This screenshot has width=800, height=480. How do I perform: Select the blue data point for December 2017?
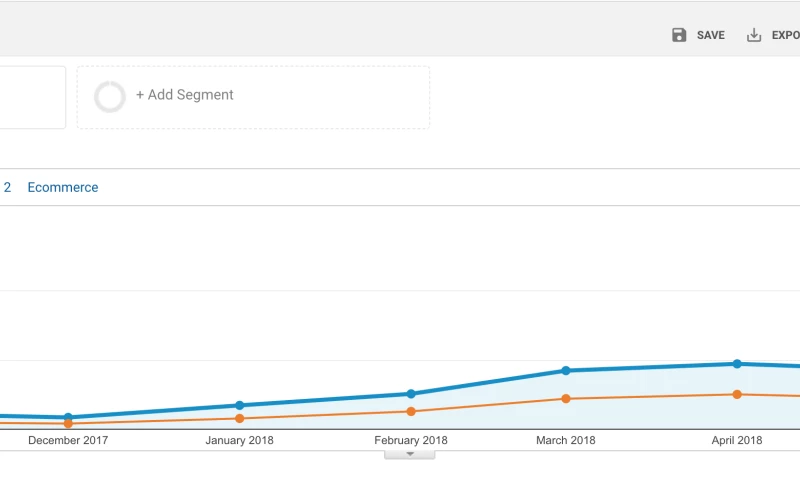click(x=68, y=417)
